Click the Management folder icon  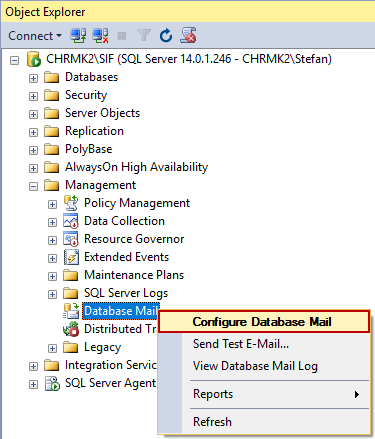click(52, 185)
